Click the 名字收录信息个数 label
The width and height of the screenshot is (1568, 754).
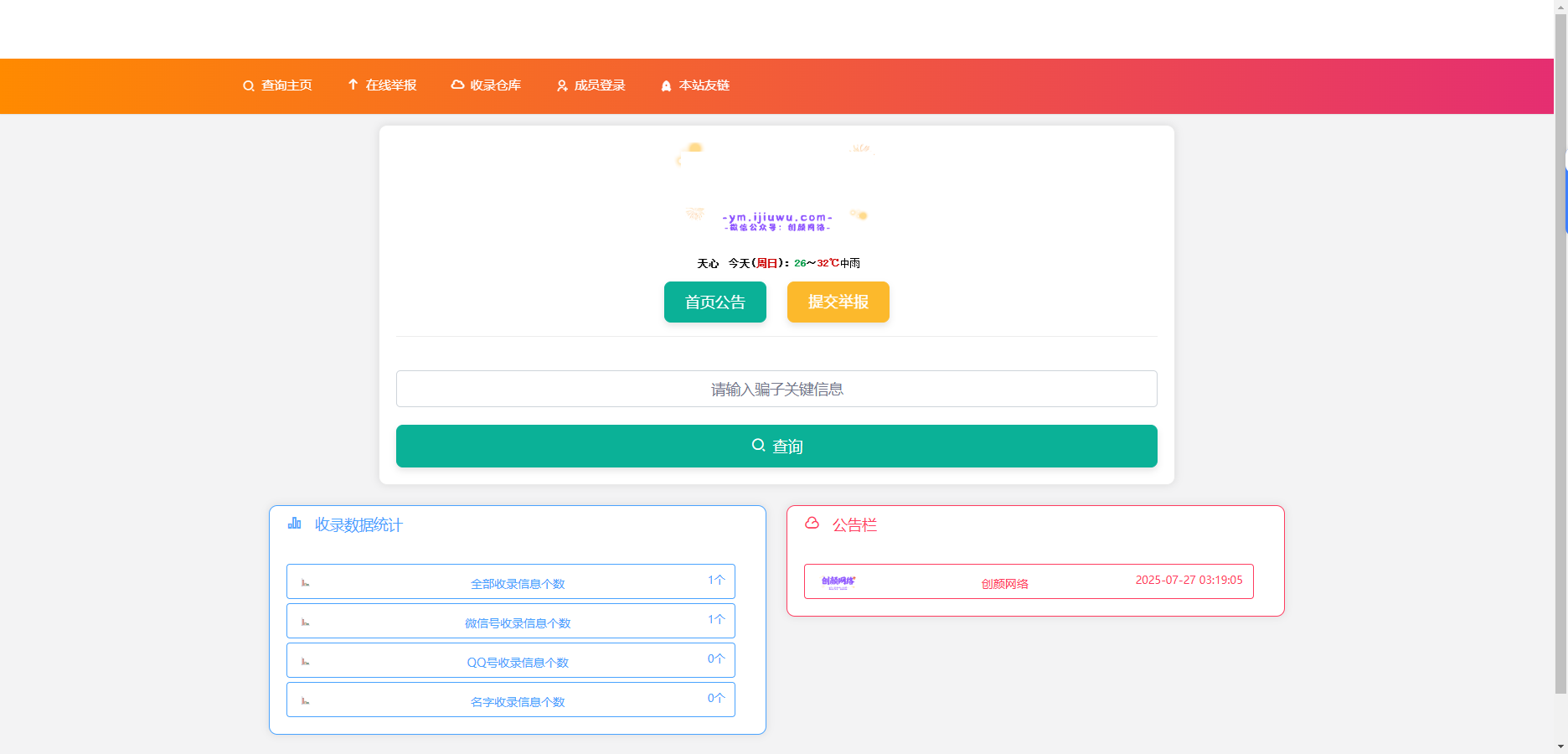pos(518,702)
